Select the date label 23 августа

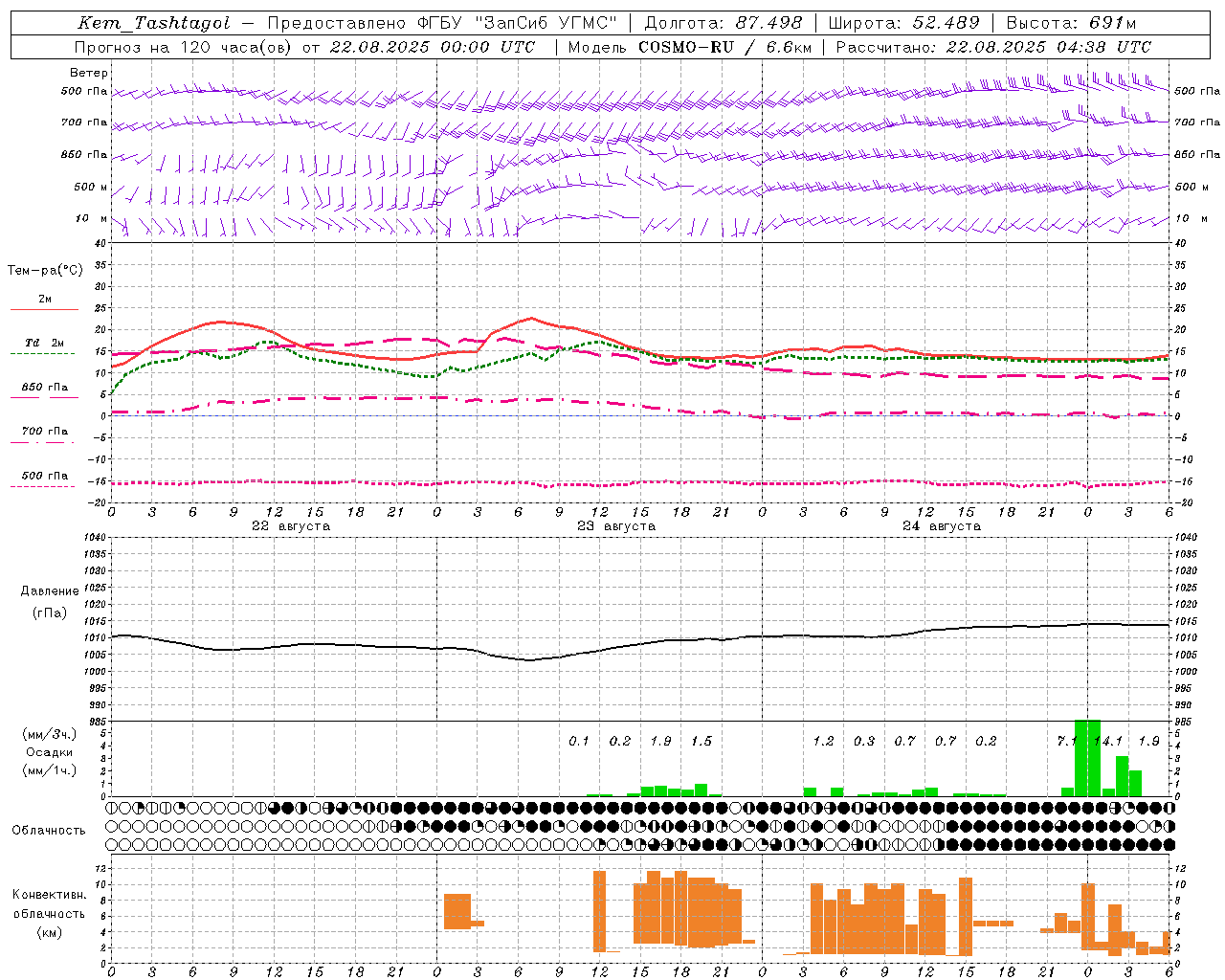pos(616,526)
